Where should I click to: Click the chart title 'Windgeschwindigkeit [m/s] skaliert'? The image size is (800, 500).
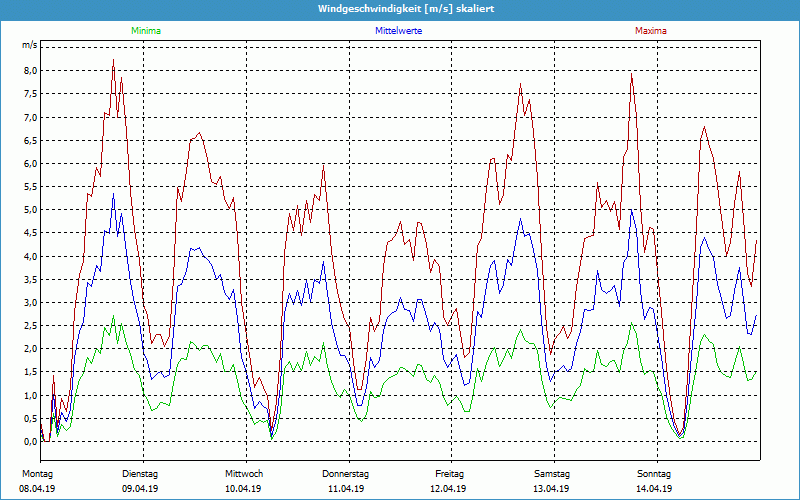tap(406, 9)
